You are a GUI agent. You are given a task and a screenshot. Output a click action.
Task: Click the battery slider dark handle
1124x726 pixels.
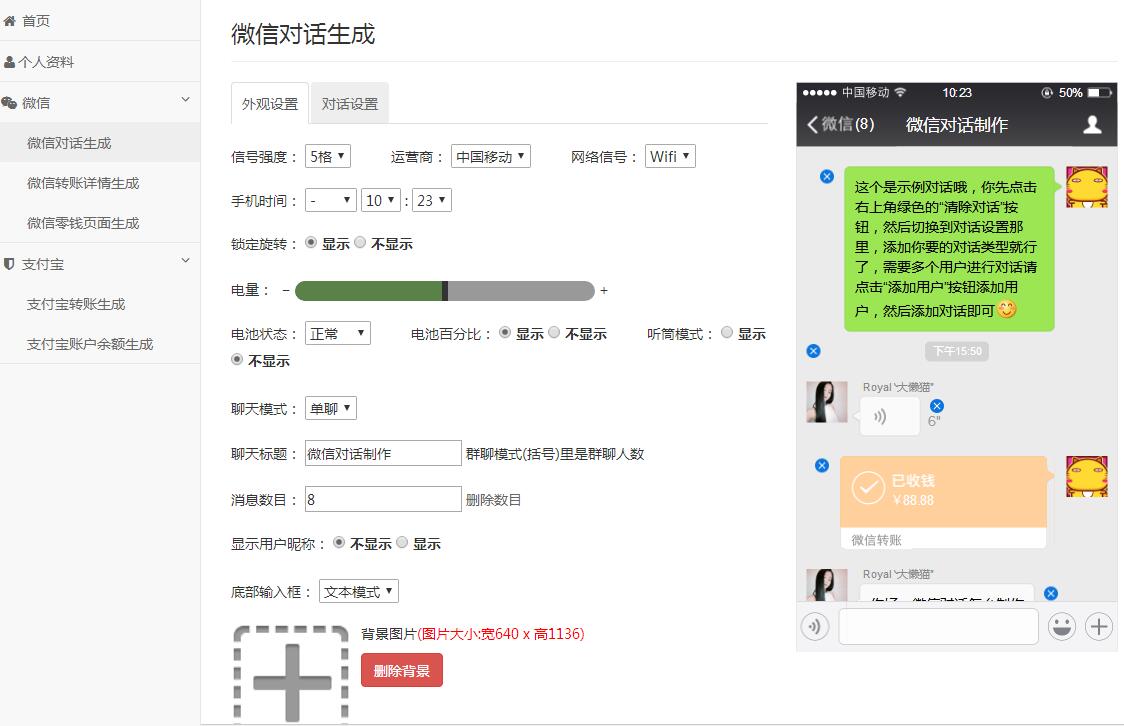click(x=445, y=290)
